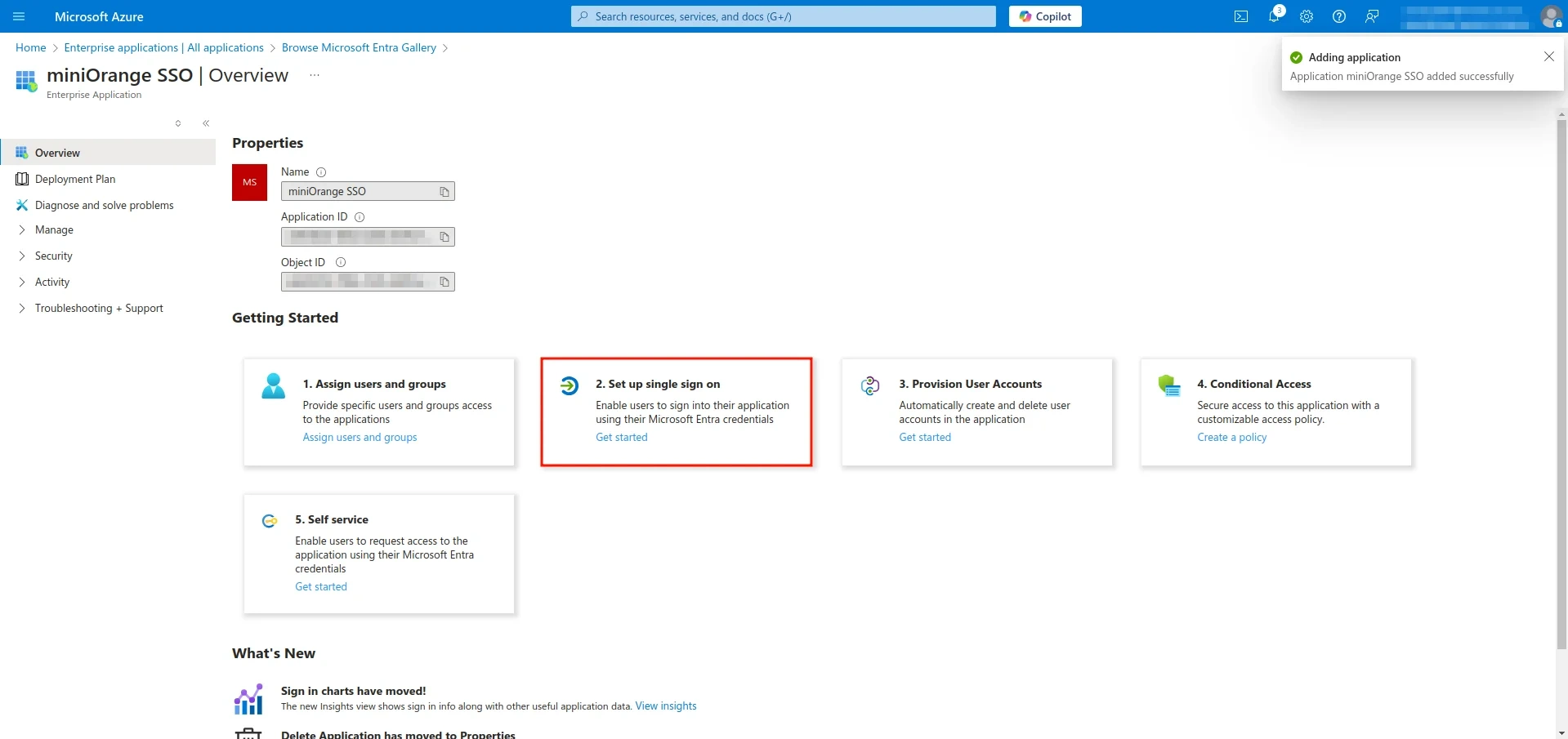Open the Assign users and groups link

[x=360, y=437]
